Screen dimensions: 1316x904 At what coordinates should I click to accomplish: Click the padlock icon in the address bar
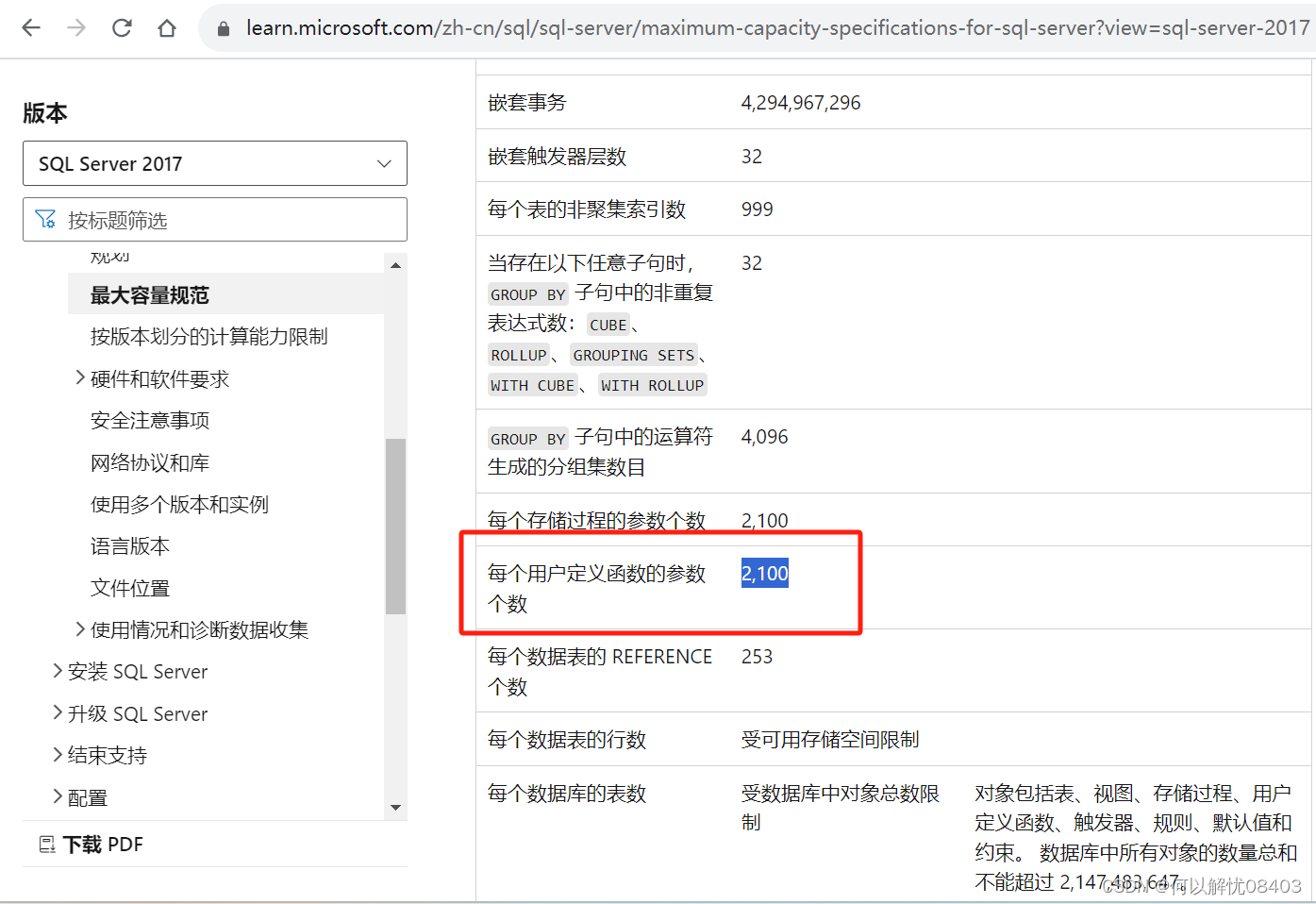click(223, 27)
